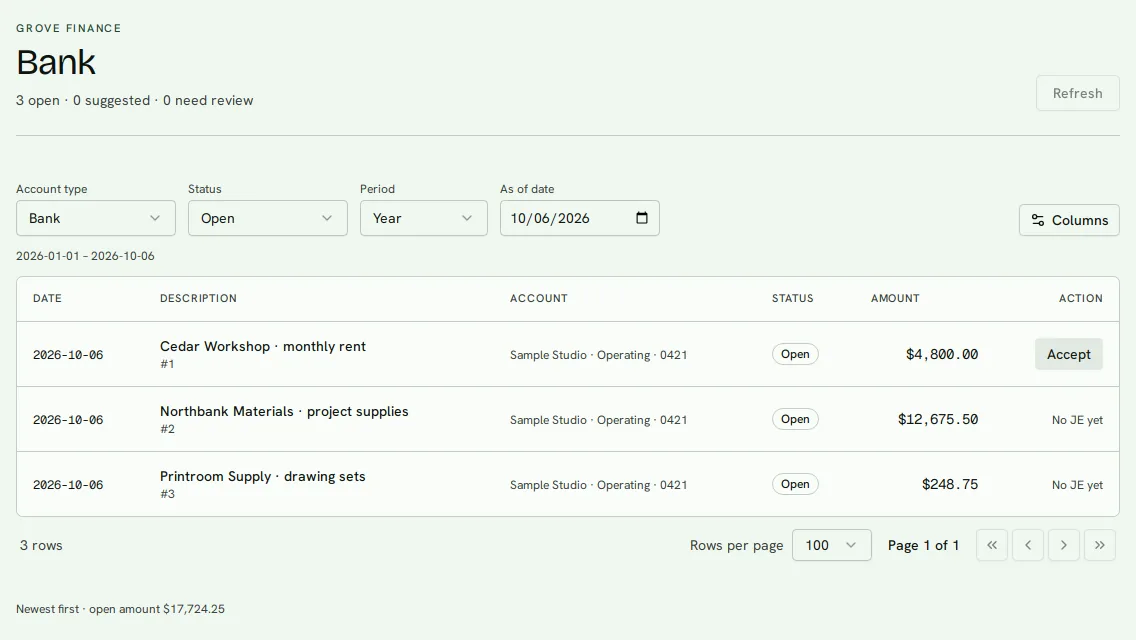Click the DESCRIPTION column header
This screenshot has height=640, width=1136.
[199, 298]
